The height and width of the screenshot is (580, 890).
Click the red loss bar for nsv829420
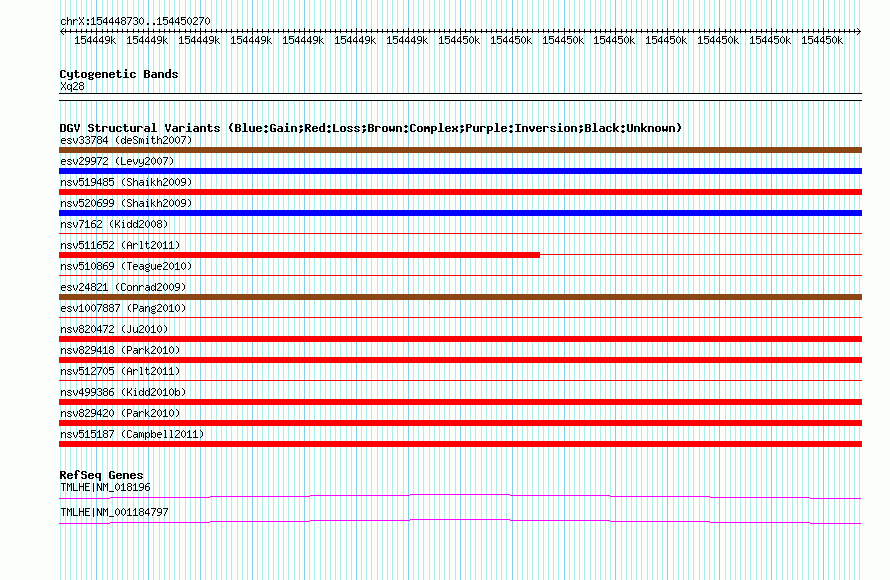[460, 423]
